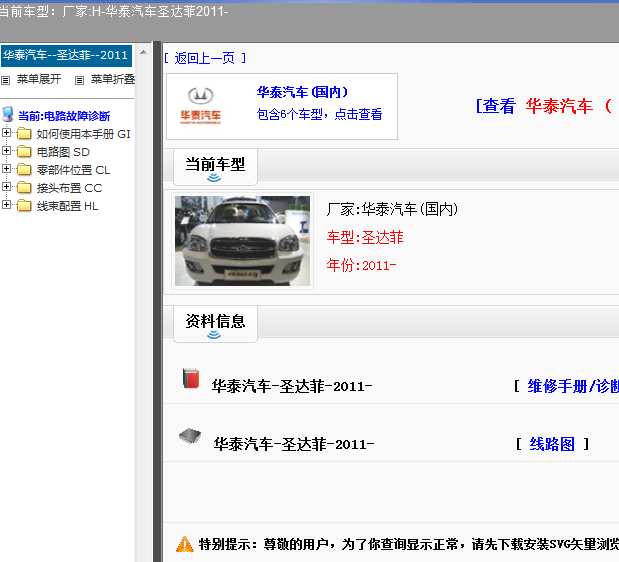Click the folder icon for 接头布置 CC
This screenshot has height=562, width=619.
click(x=25, y=188)
